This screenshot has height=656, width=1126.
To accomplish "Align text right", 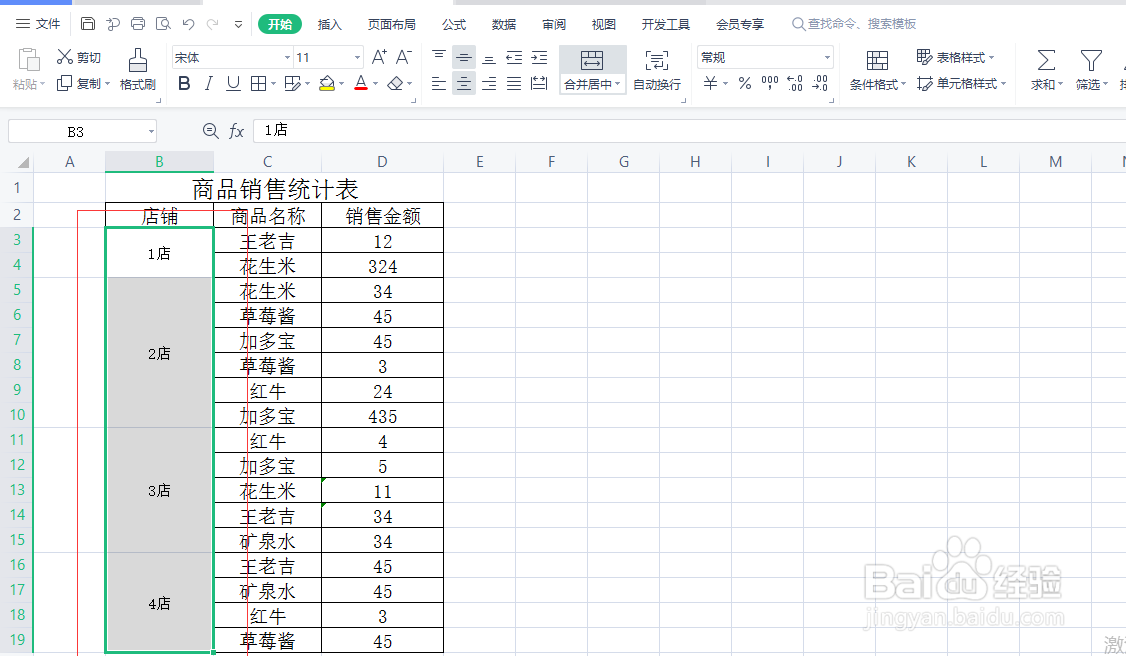I will (x=489, y=84).
